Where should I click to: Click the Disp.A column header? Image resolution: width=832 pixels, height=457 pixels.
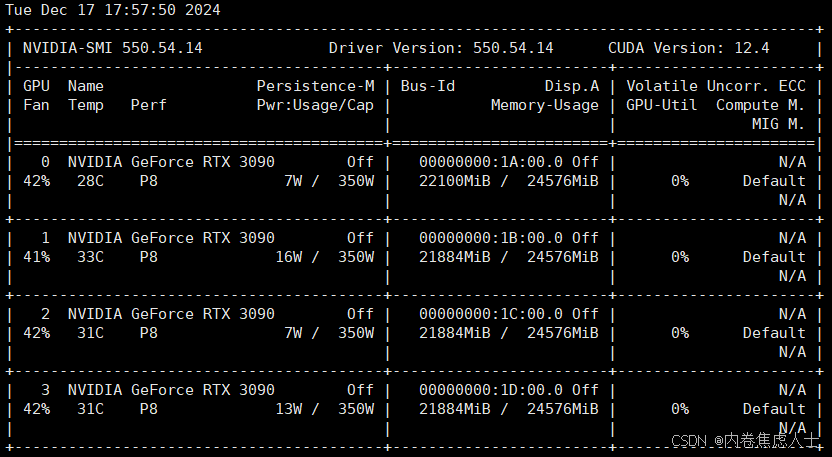click(571, 86)
